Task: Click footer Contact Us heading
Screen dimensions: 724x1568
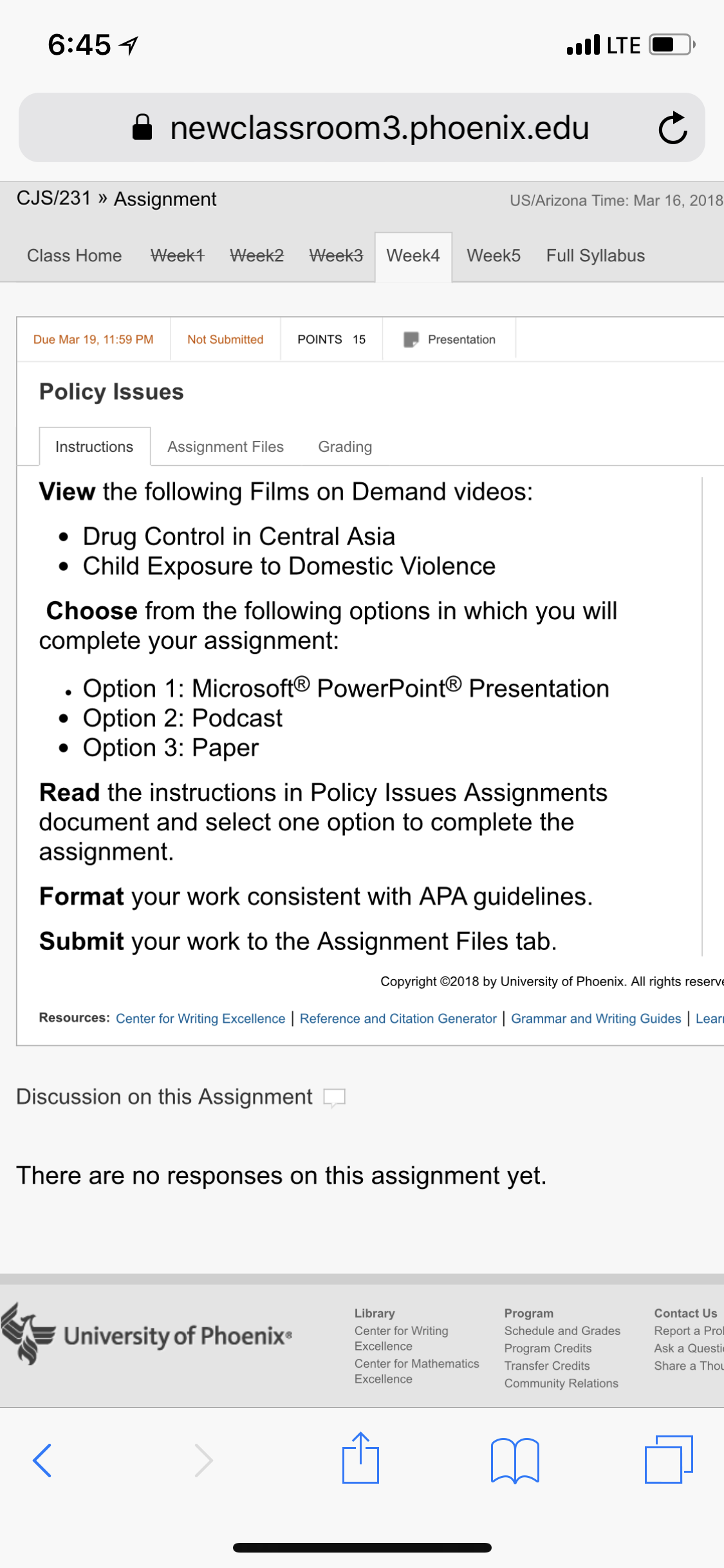Action: click(685, 1313)
